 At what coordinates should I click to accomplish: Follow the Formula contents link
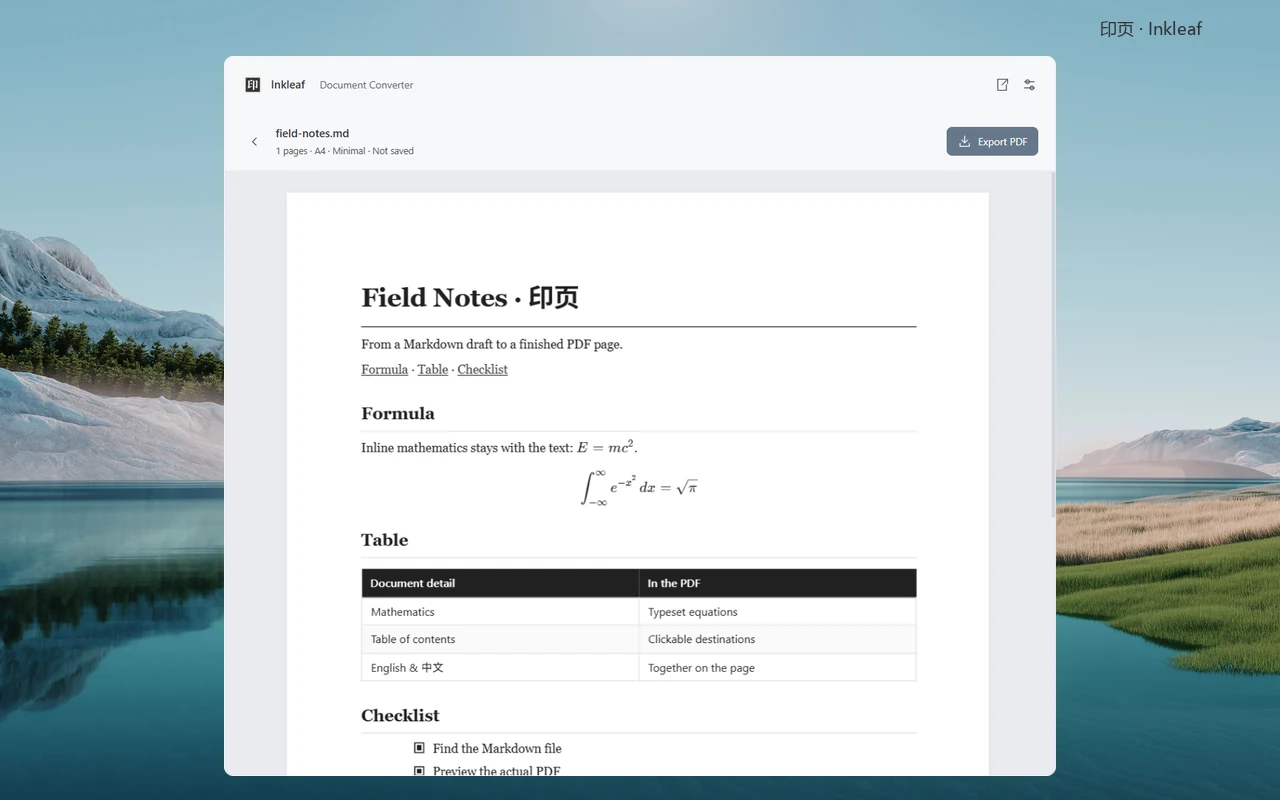click(384, 369)
